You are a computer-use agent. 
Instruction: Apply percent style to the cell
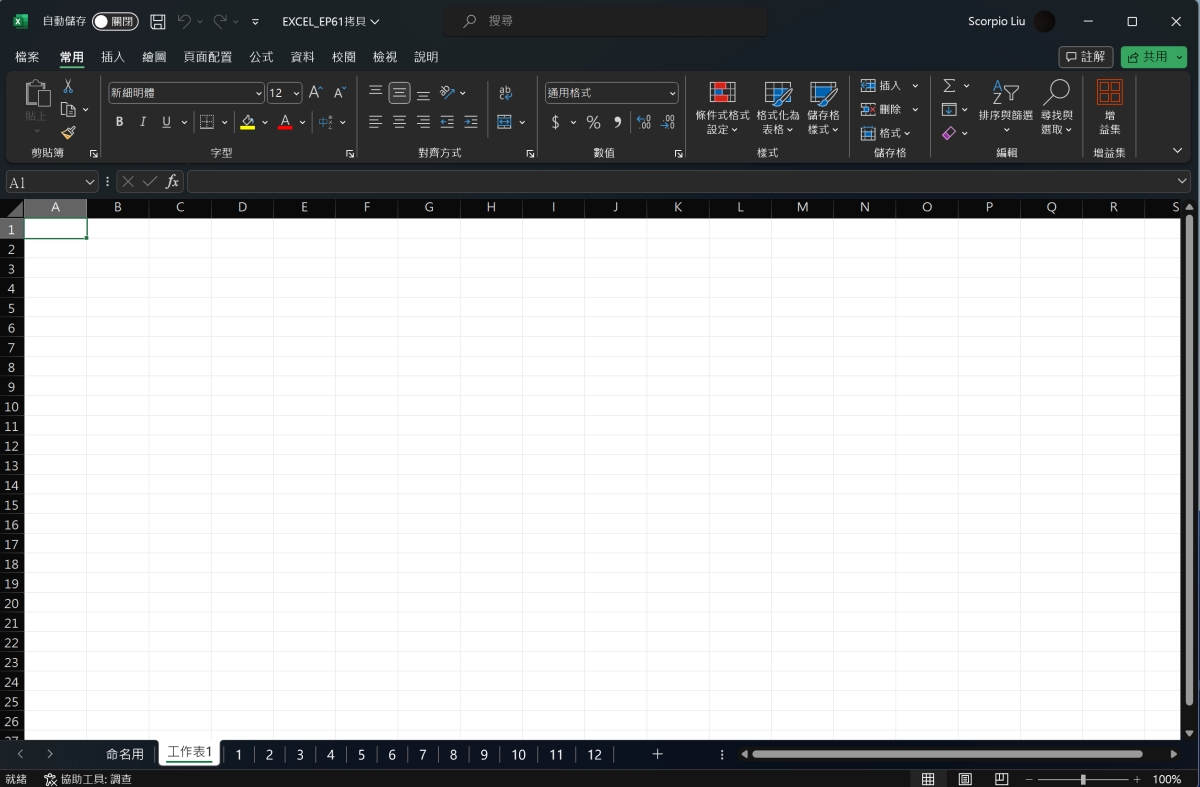(593, 122)
